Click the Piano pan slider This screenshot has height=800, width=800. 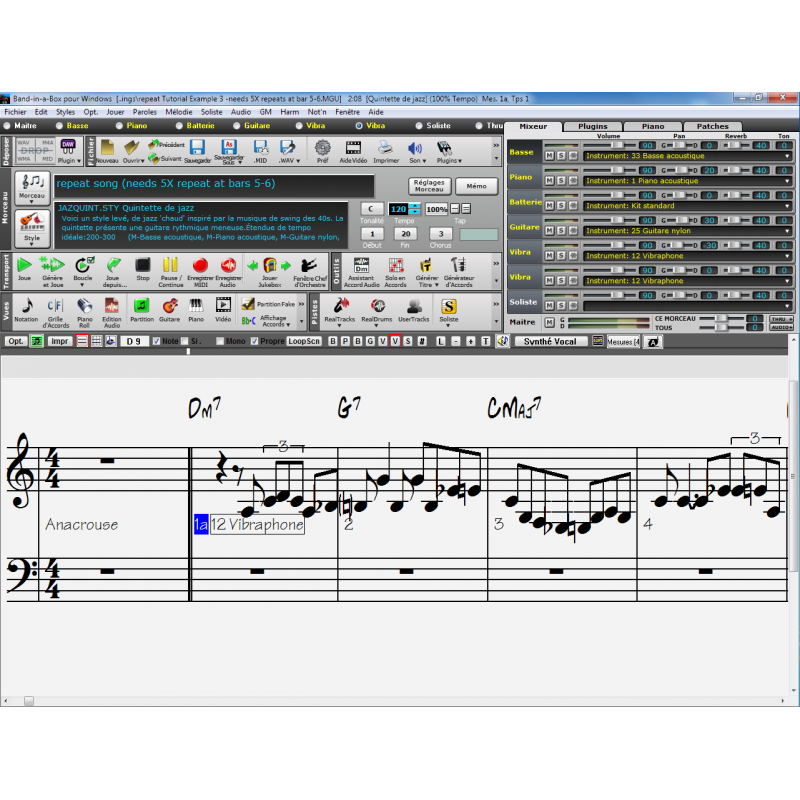click(679, 170)
